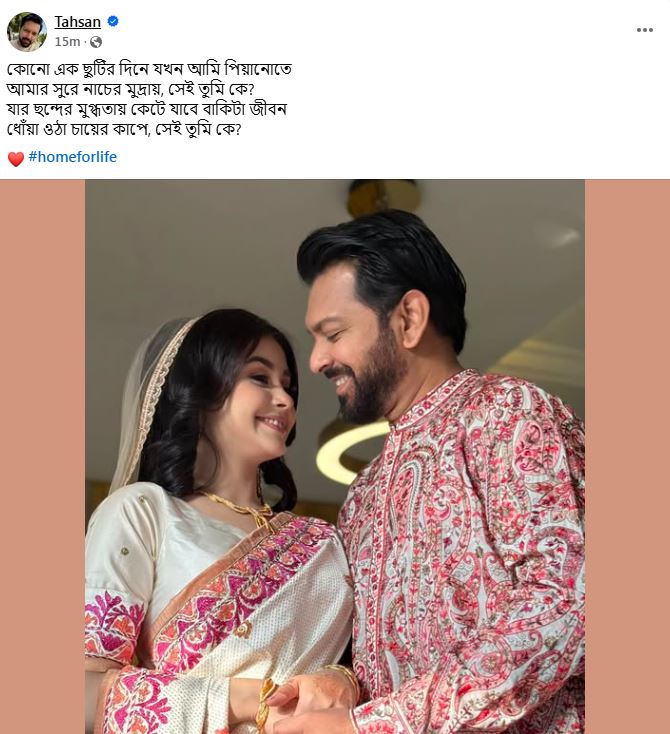
Task: Click the left peach margin beside photo
Action: [x=43, y=456]
